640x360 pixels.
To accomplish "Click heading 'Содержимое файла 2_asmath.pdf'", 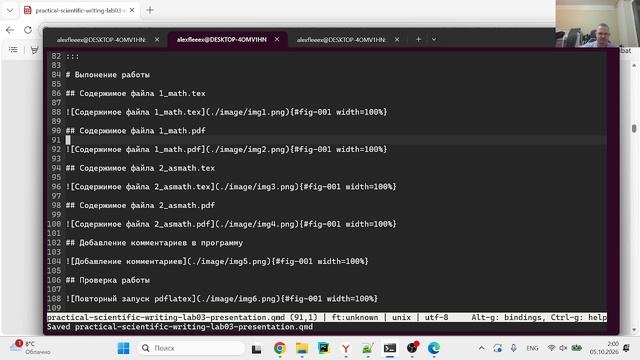I will click(x=140, y=205).
